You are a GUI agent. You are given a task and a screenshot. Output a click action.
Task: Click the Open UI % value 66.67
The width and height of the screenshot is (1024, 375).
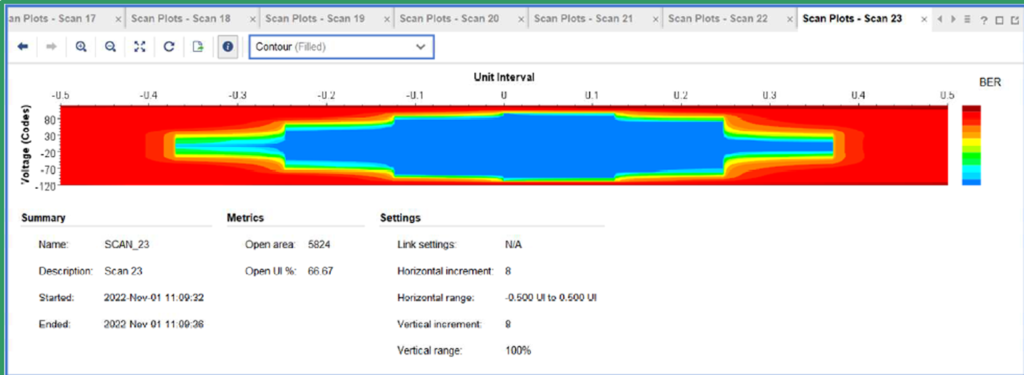(x=321, y=270)
